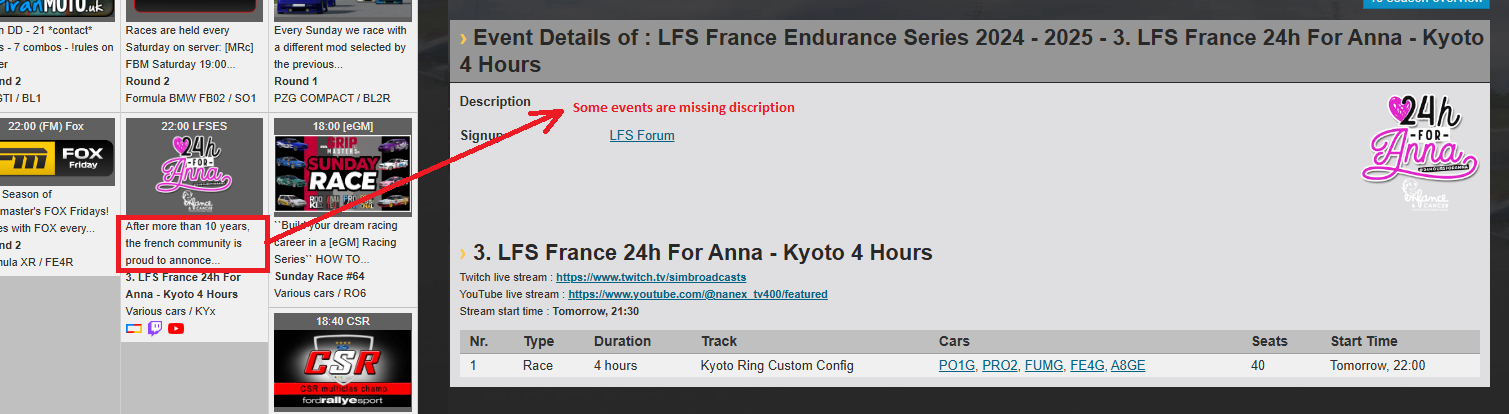Select the PRO2 car link

click(1000, 366)
